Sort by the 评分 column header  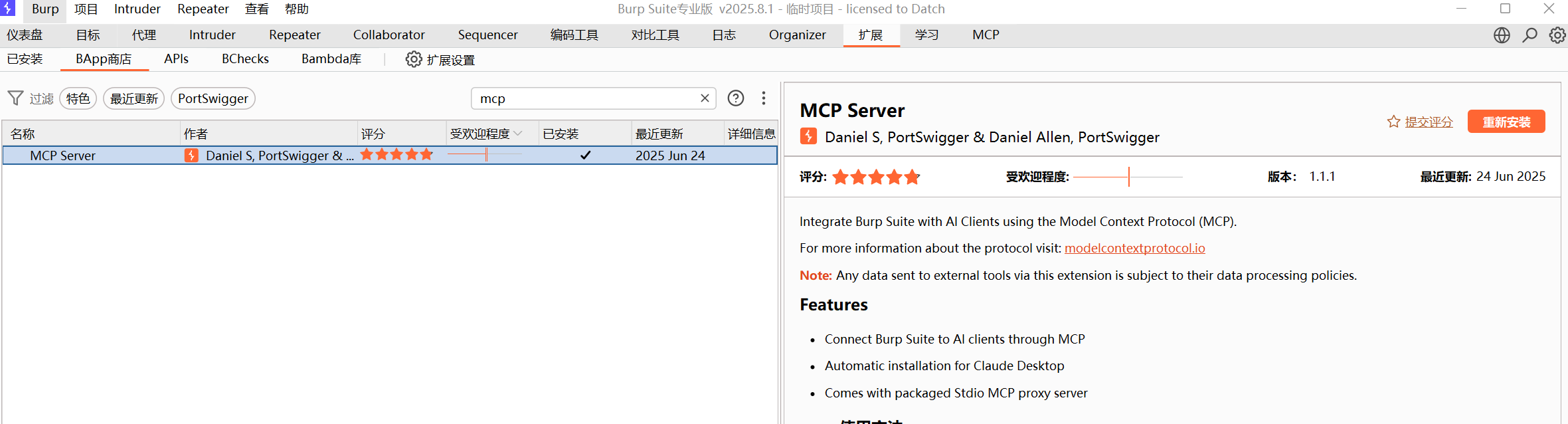click(x=402, y=134)
